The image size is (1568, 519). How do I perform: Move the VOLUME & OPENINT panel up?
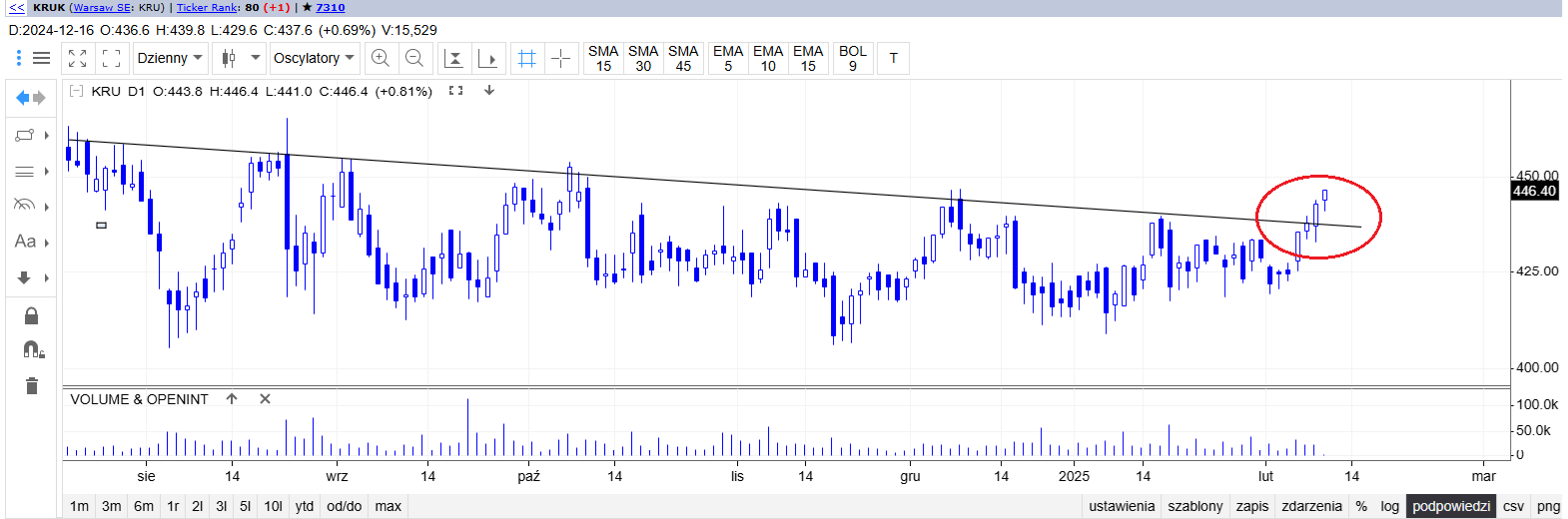click(232, 399)
